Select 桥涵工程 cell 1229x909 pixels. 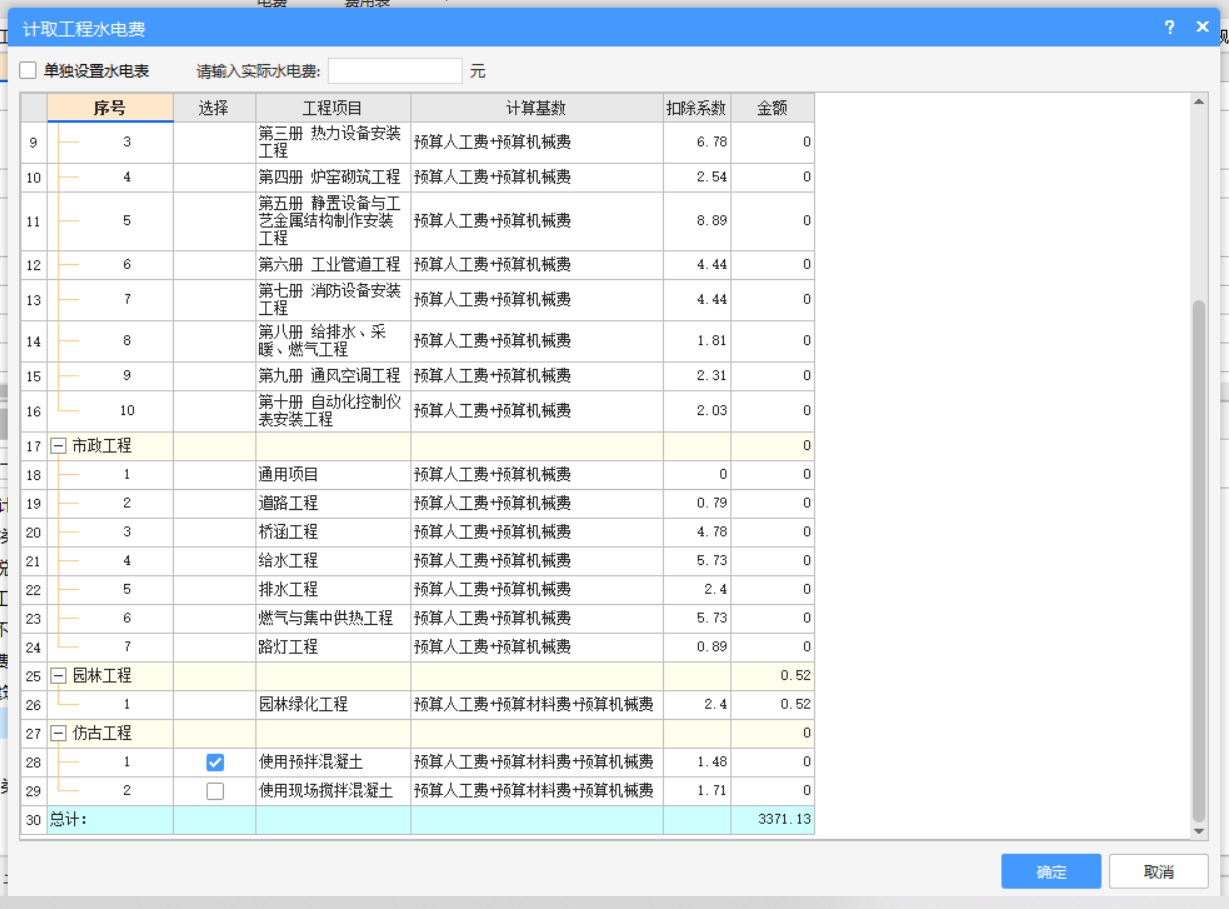(333, 532)
